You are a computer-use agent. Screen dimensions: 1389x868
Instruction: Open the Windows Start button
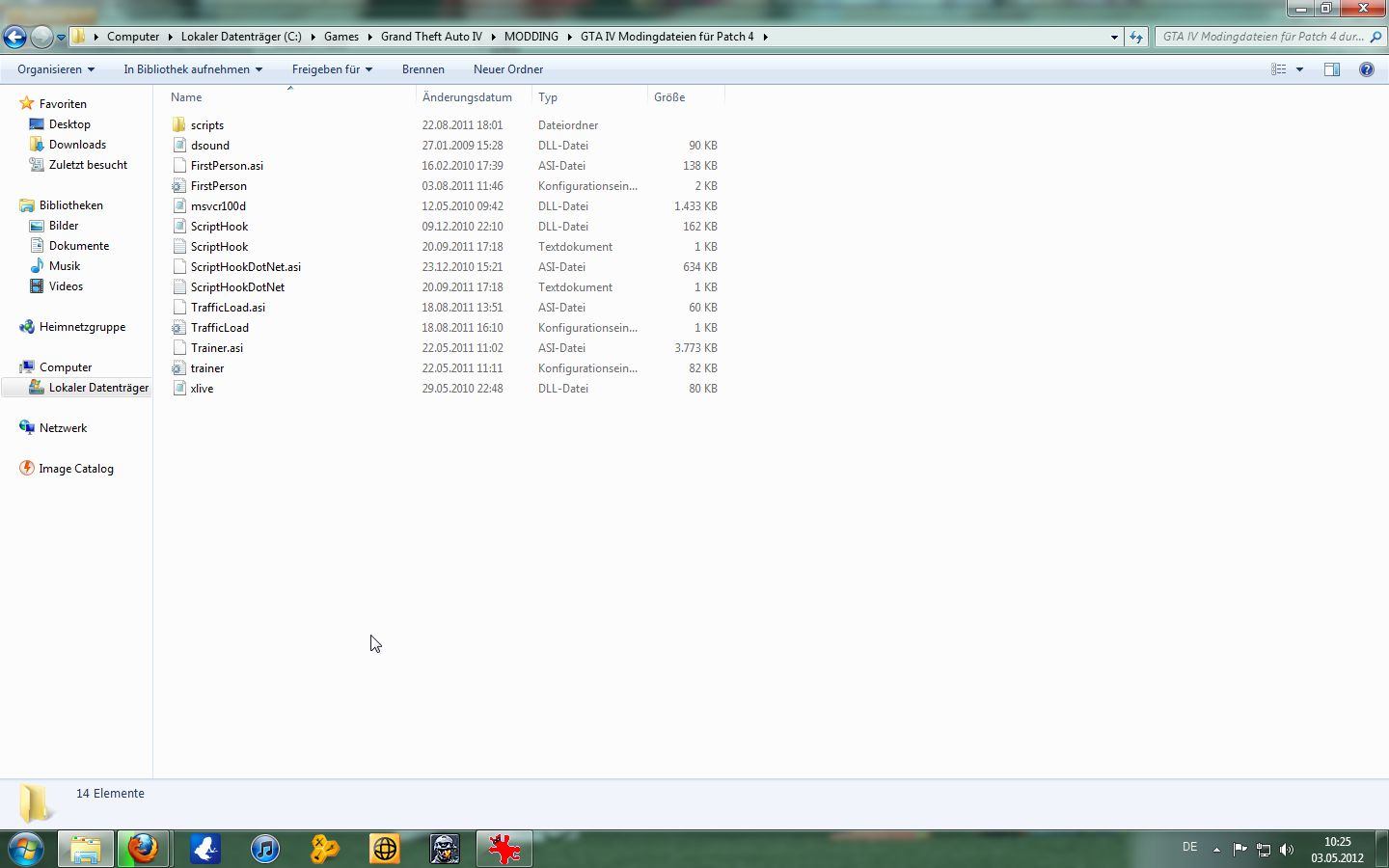[26, 849]
